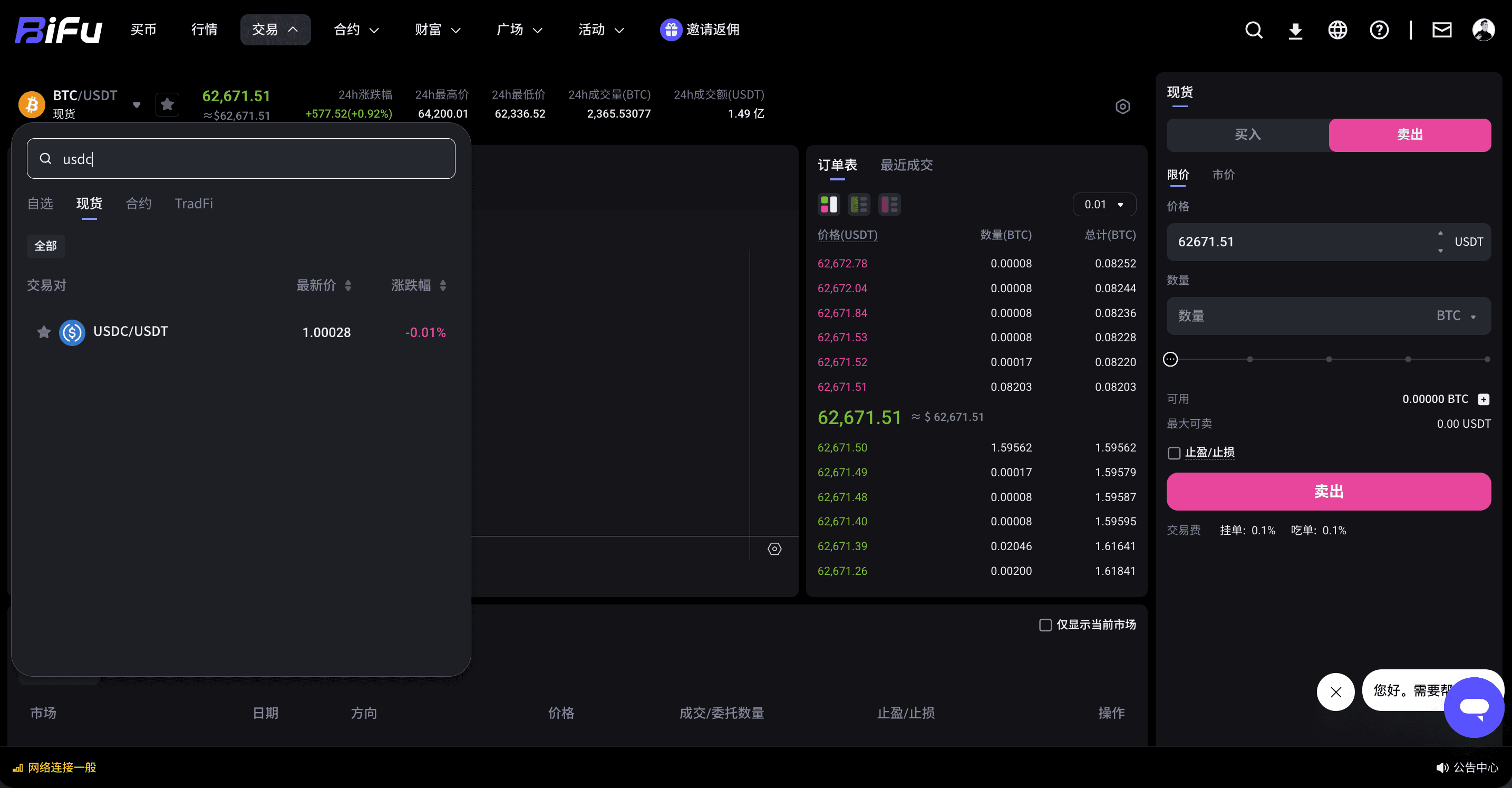Expand the 合约 menu
The image size is (1512, 788).
[356, 30]
